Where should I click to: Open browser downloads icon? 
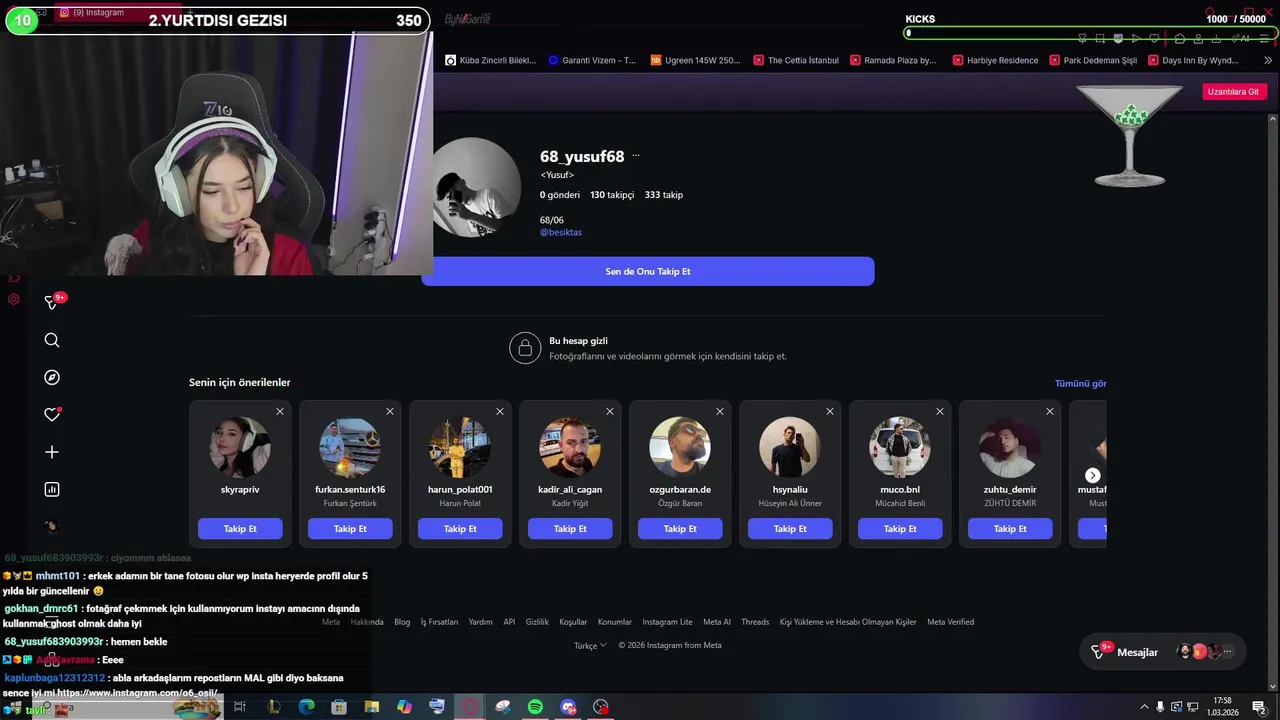tap(1218, 38)
